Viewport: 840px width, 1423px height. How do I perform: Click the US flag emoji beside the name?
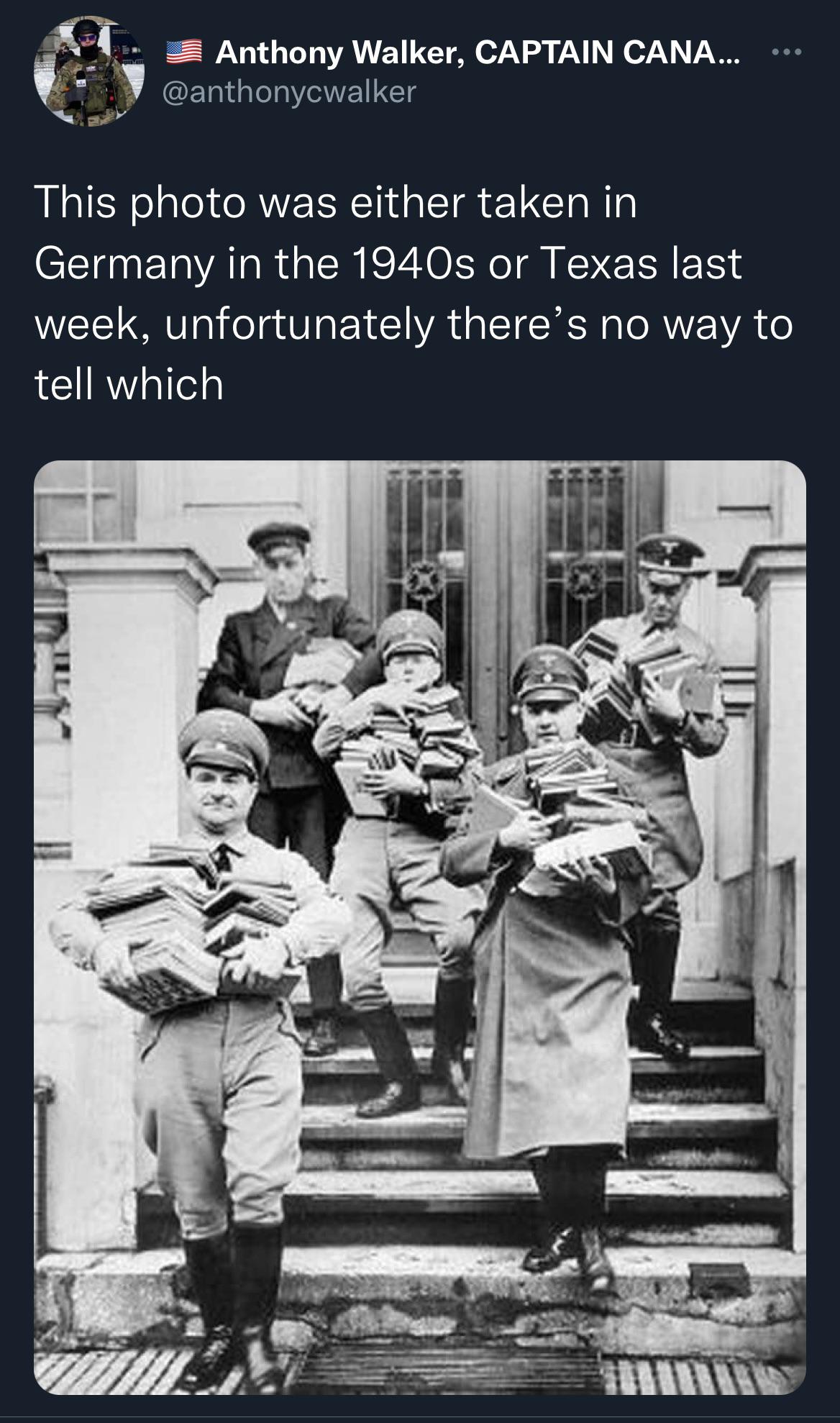pos(185,53)
